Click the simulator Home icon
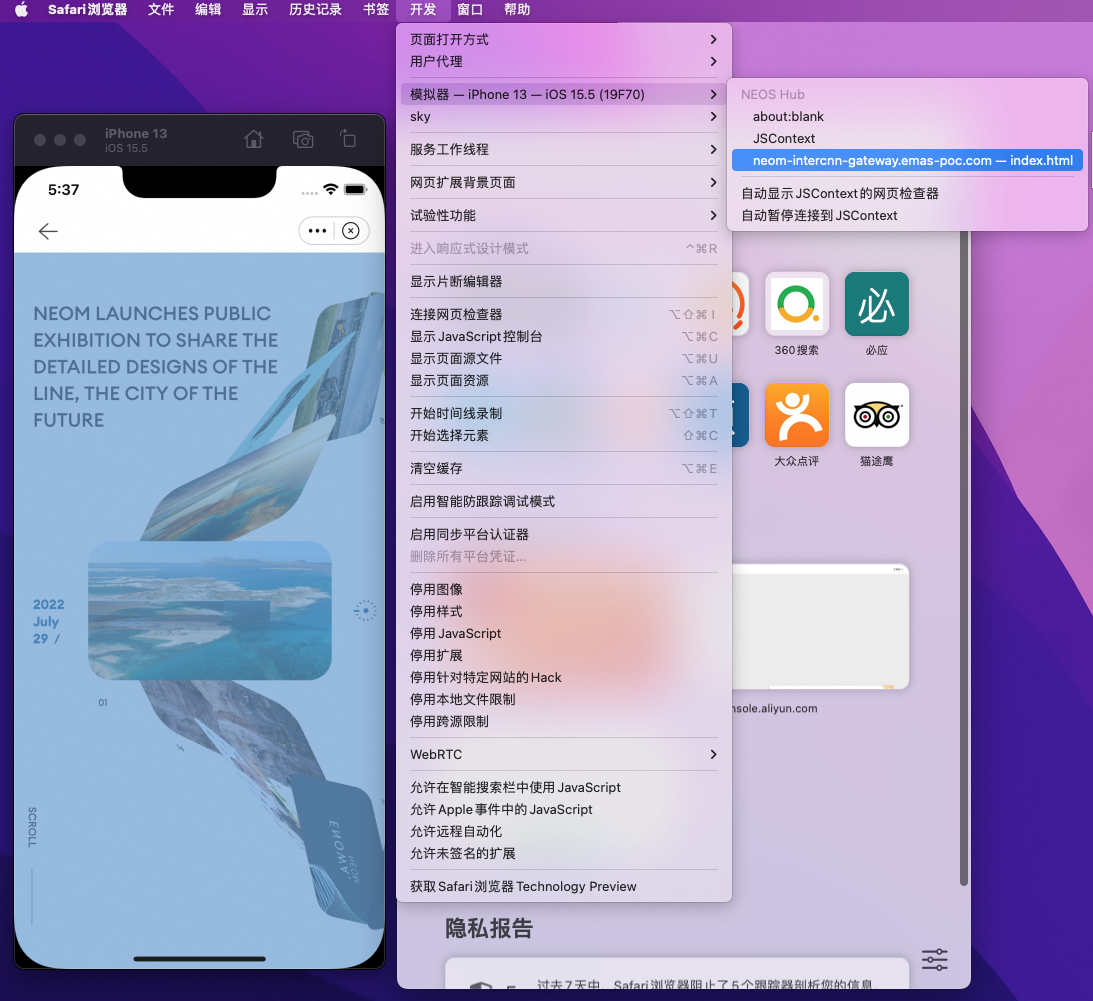 [254, 139]
